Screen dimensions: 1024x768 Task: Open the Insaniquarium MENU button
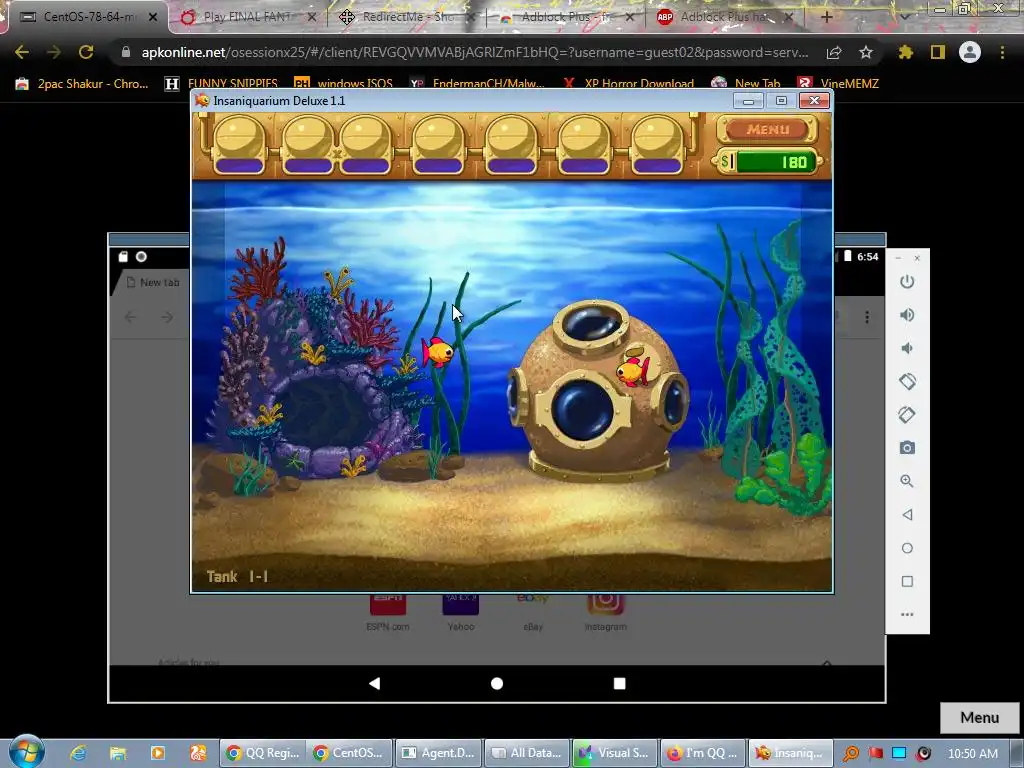tap(767, 129)
